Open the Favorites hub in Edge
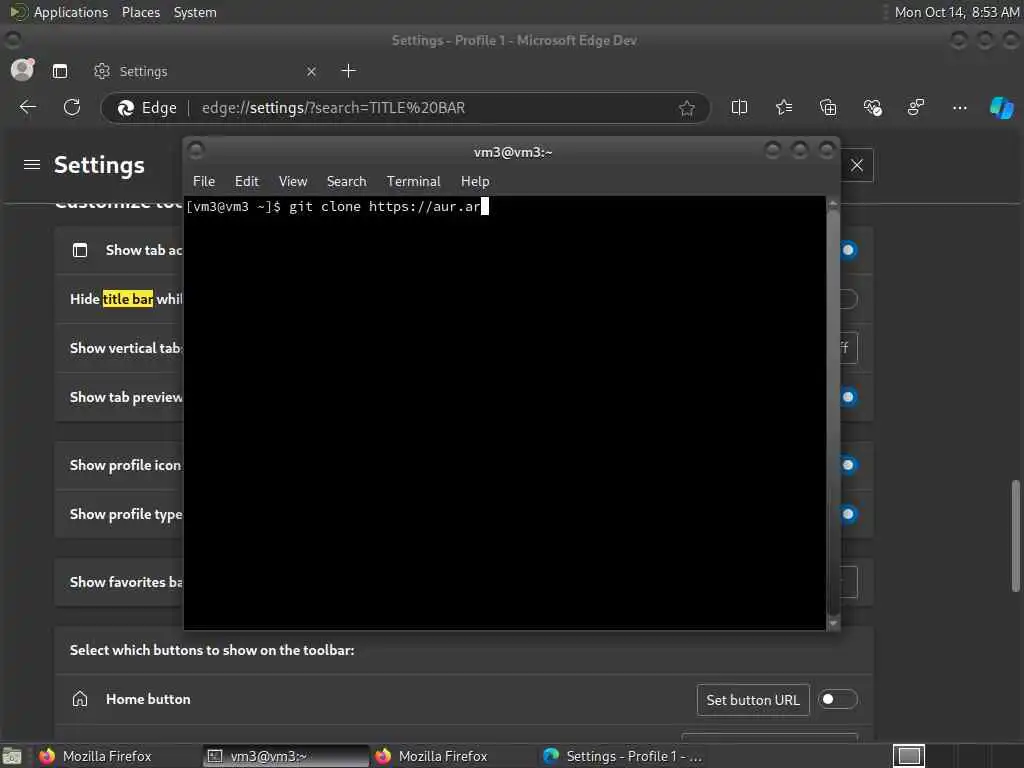This screenshot has width=1024, height=768. [x=784, y=107]
